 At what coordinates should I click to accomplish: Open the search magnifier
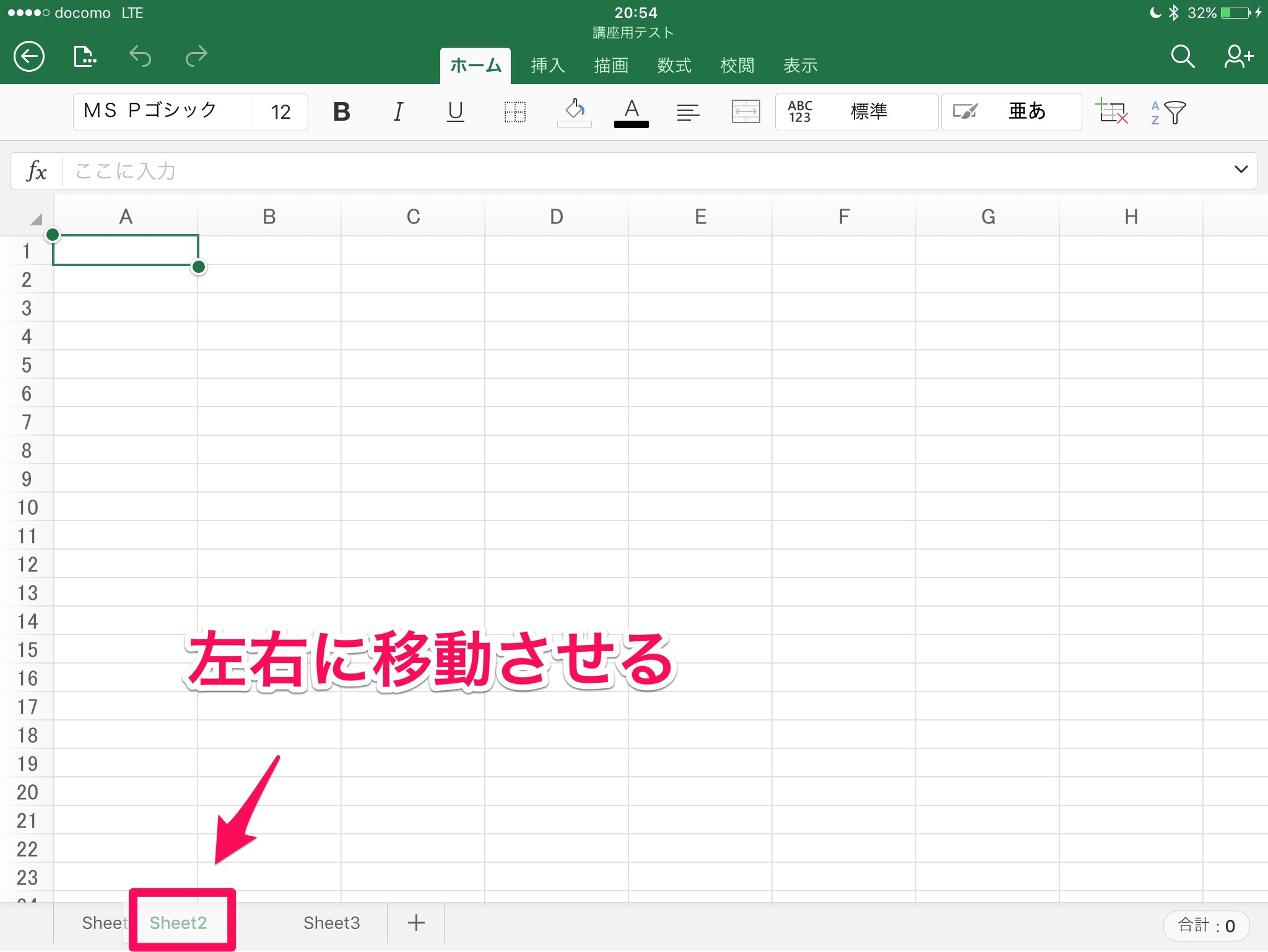coord(1182,57)
